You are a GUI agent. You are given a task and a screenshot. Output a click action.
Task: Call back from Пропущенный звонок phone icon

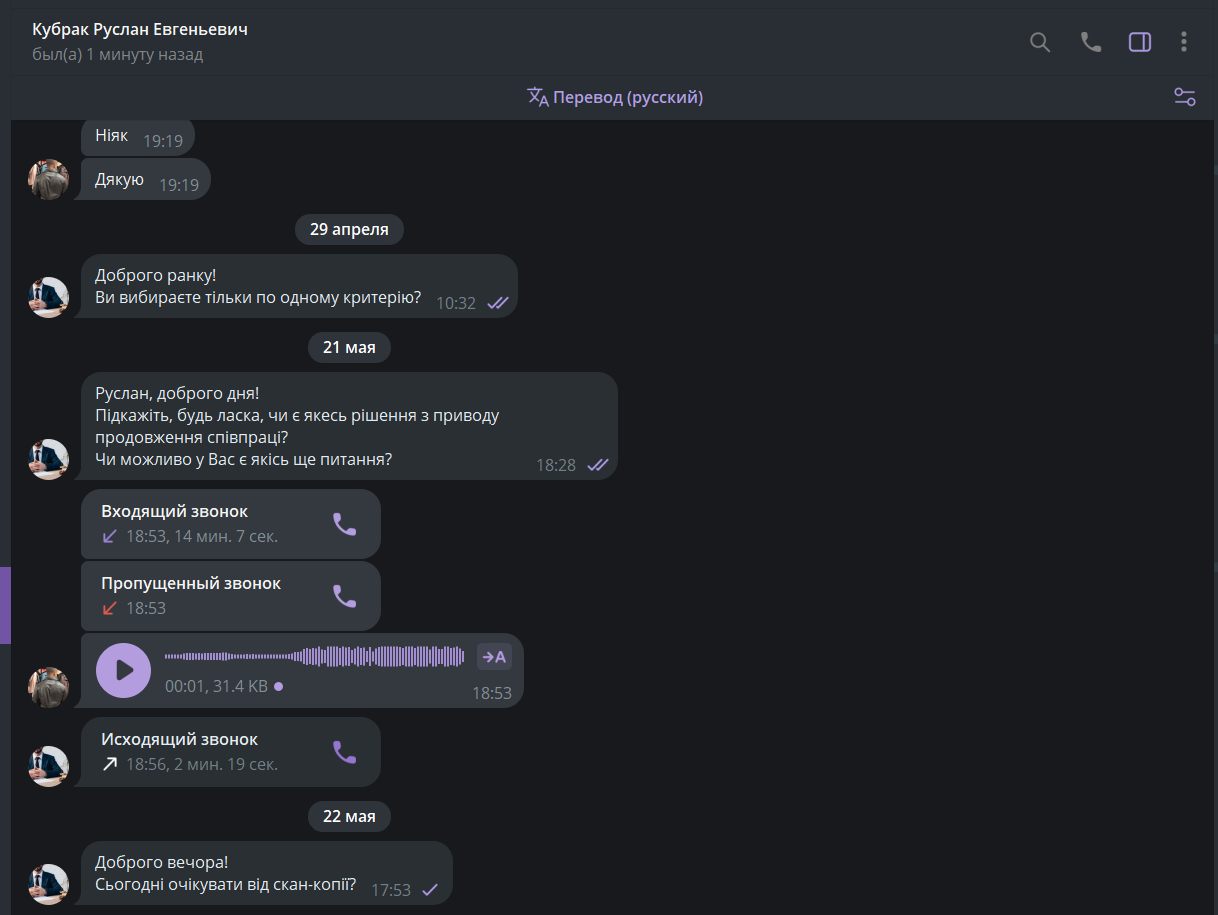[344, 596]
